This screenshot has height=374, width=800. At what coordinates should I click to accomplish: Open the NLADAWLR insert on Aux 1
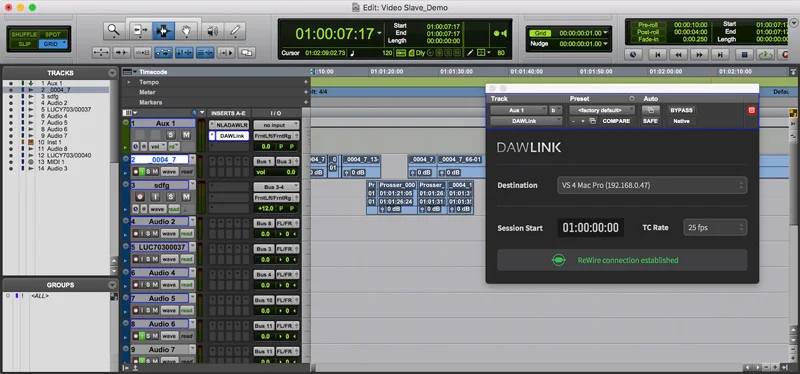[x=232, y=125]
